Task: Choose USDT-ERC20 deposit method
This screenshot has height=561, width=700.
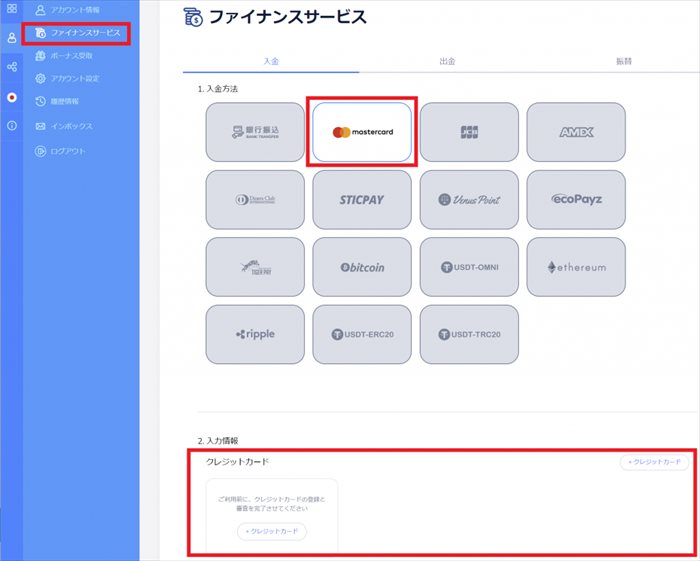Action: coord(362,334)
